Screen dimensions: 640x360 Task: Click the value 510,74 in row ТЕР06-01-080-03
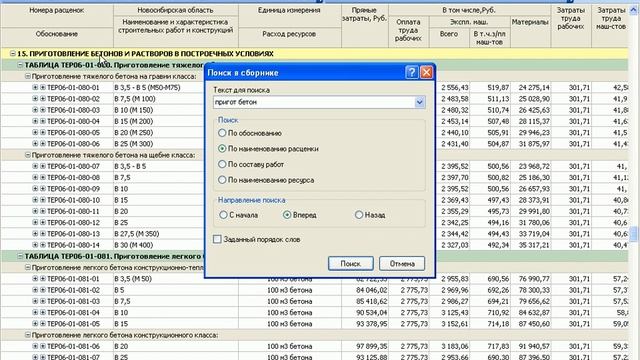[498, 110]
